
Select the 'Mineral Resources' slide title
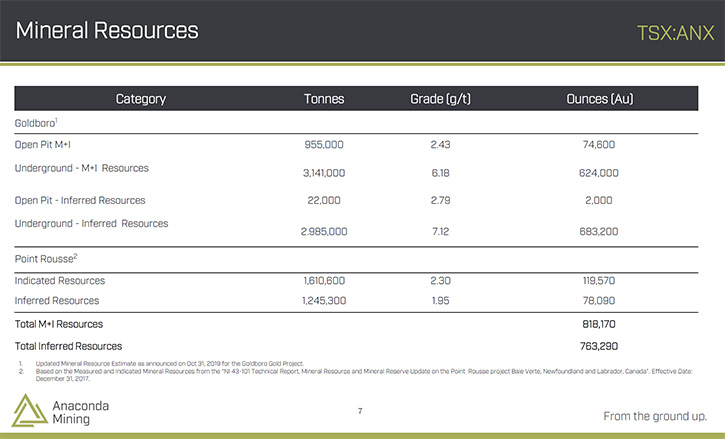(107, 31)
